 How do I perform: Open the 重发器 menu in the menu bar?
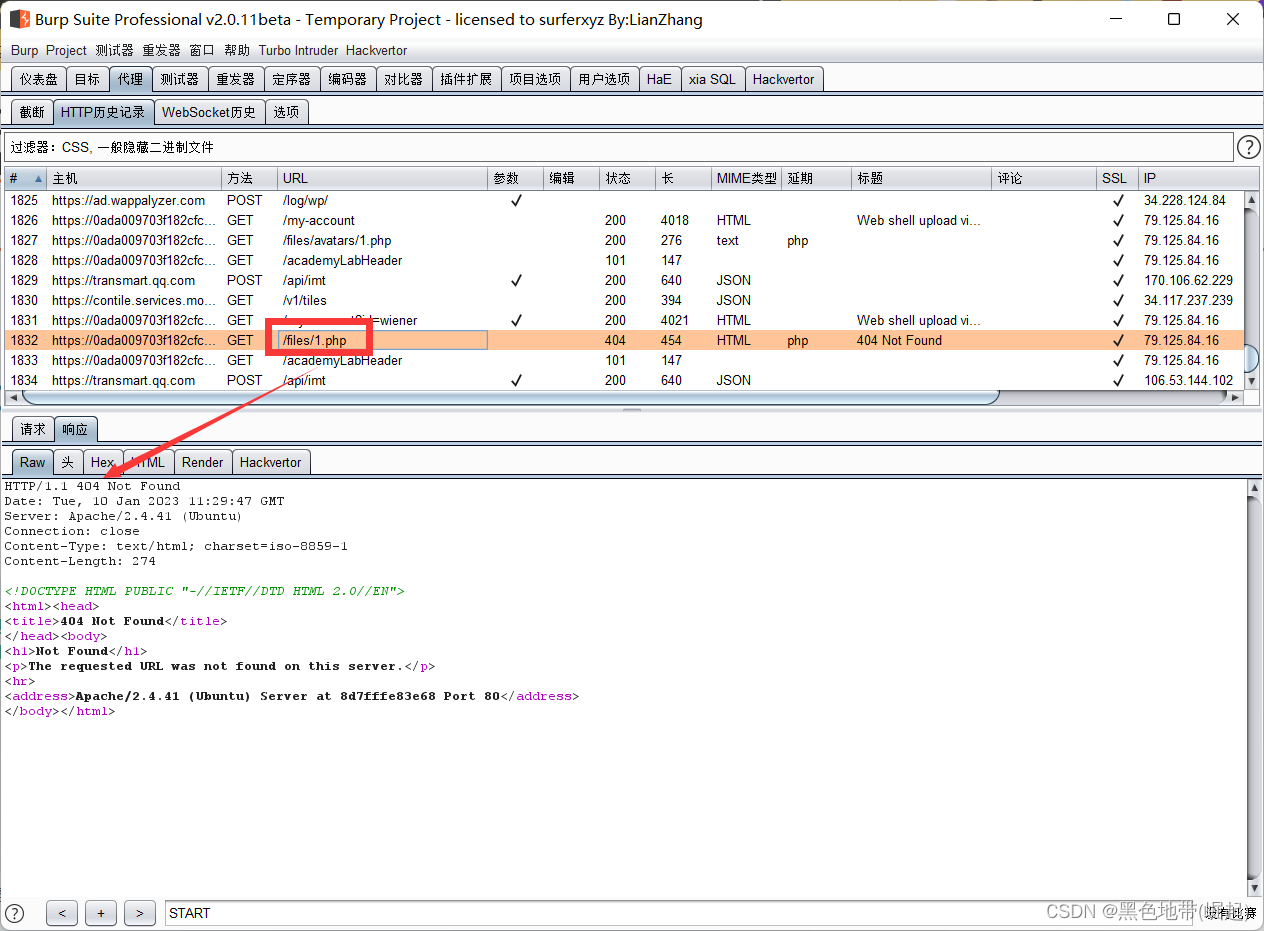tap(161, 50)
